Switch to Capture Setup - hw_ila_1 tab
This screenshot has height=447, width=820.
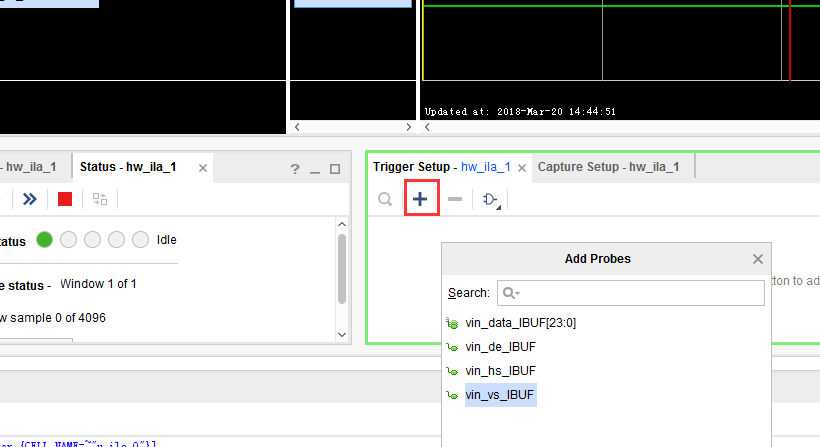[x=608, y=167]
